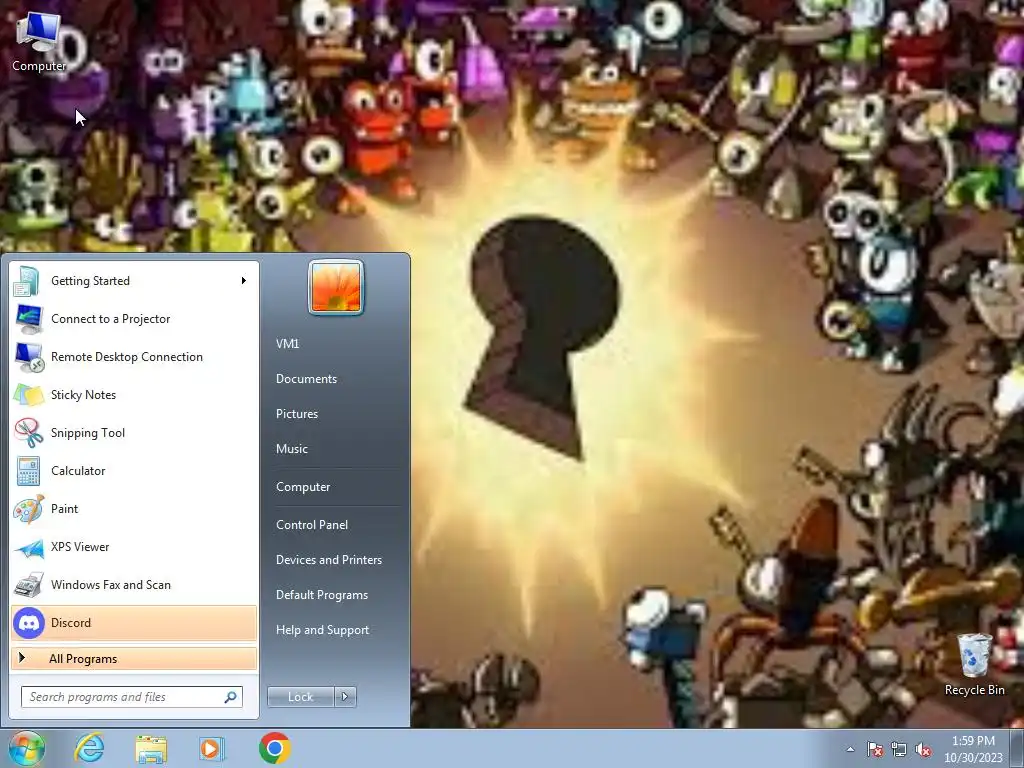The height and width of the screenshot is (768, 1024).
Task: Expand All Programs
Action: (x=134, y=658)
